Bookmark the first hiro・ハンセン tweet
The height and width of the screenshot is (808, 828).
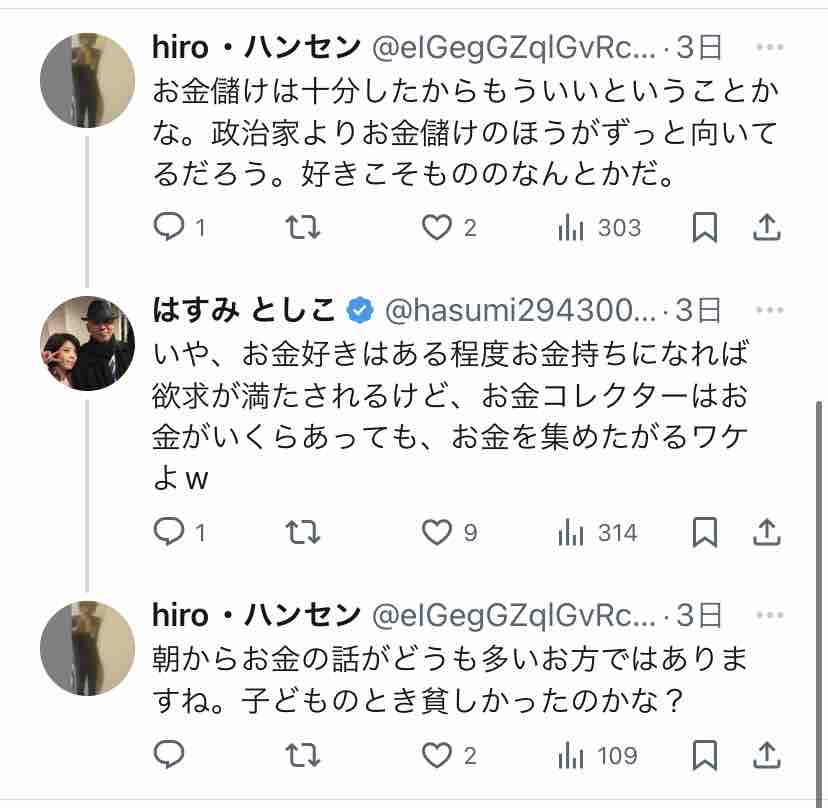(x=706, y=229)
